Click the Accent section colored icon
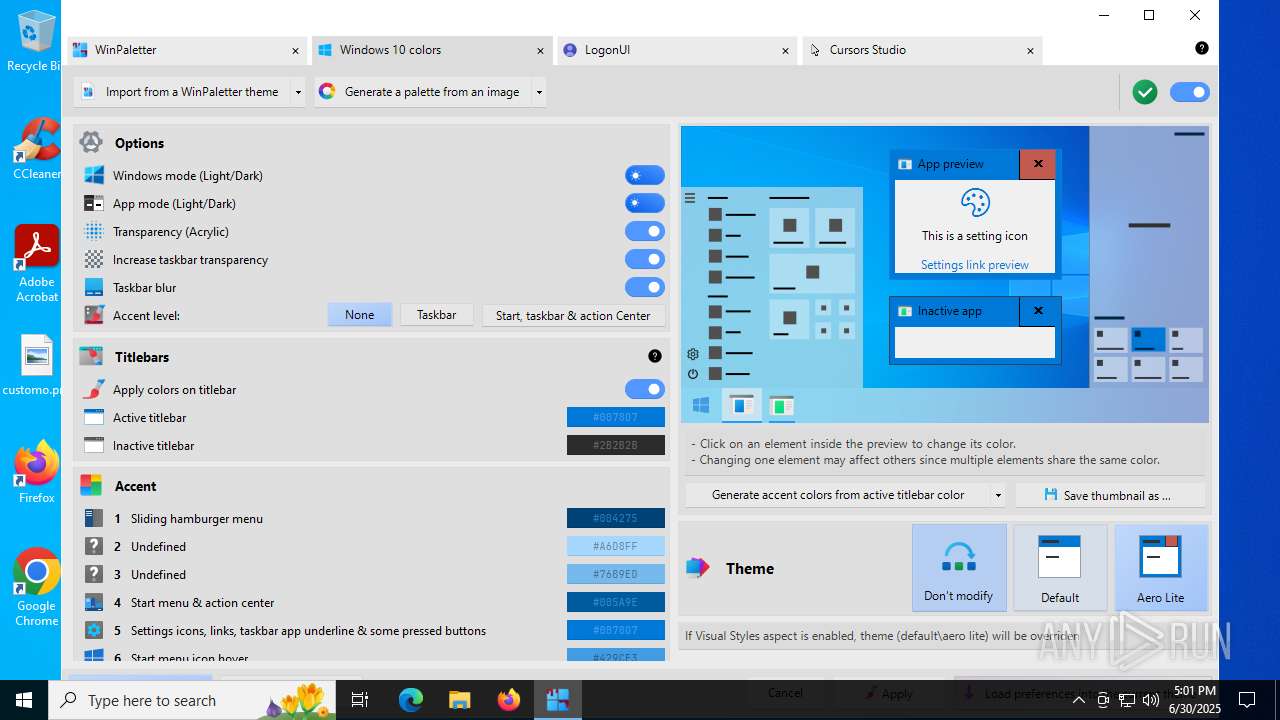1280x720 pixels. point(91,485)
